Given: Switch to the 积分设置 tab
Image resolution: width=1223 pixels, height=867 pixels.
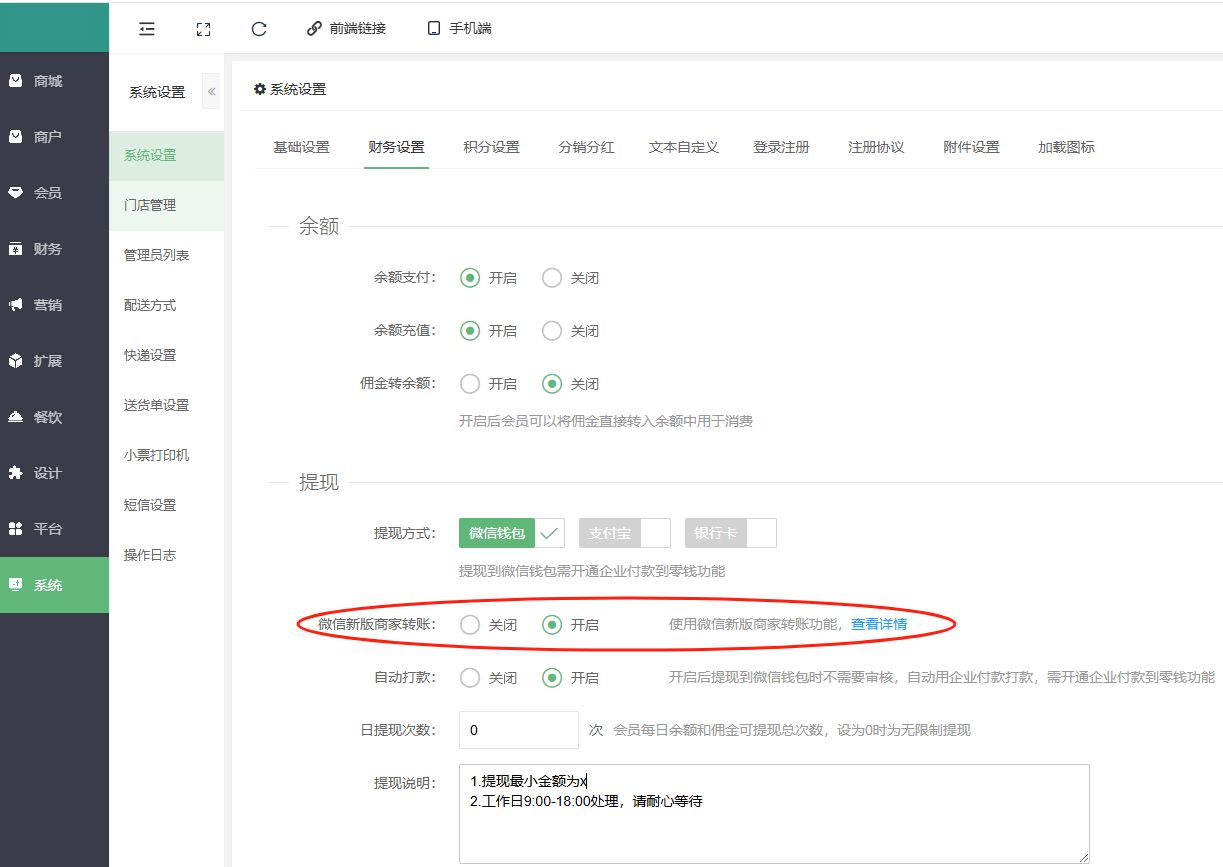Looking at the screenshot, I should coord(491,147).
